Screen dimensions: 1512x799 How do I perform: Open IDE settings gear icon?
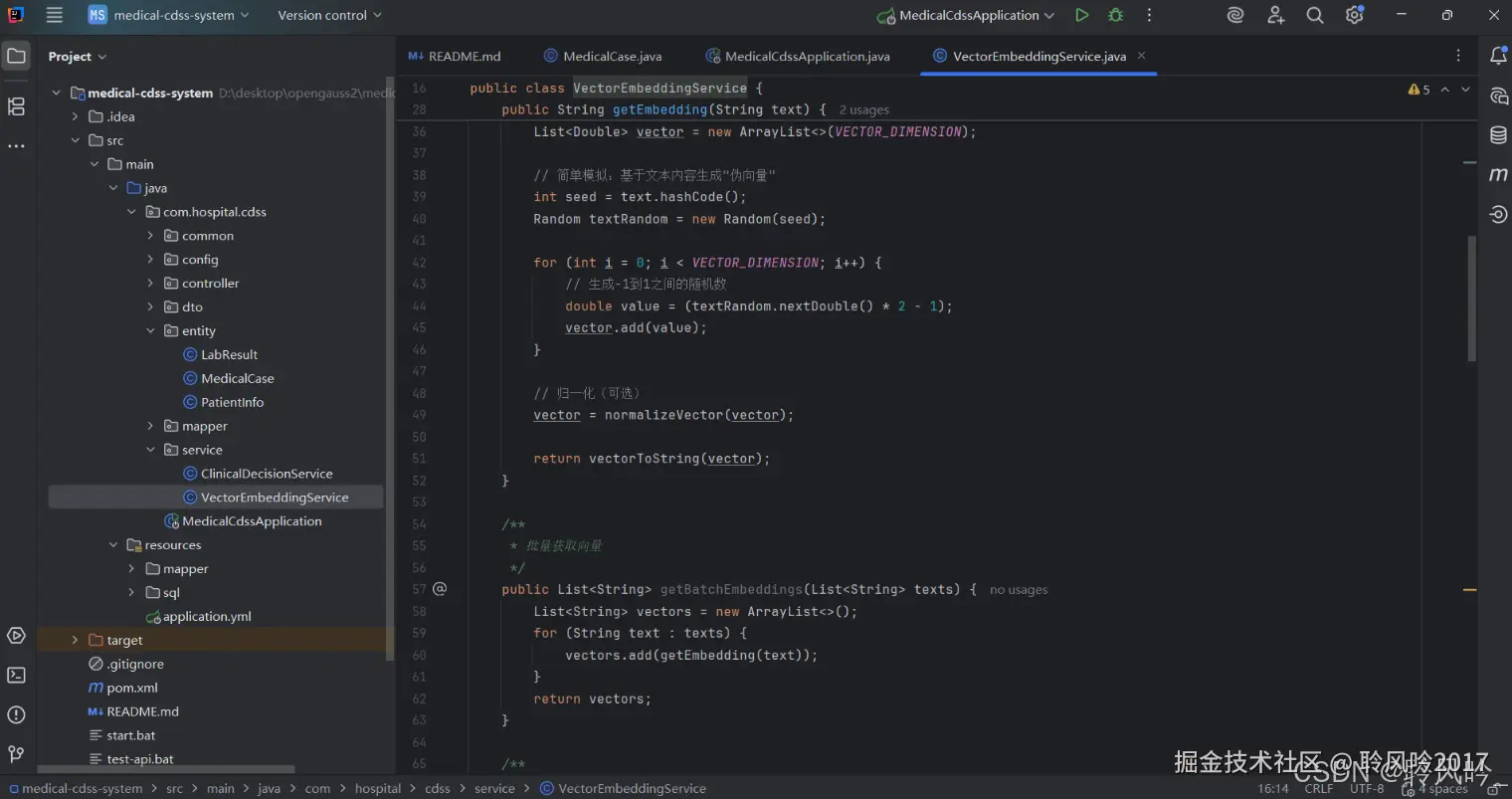click(x=1354, y=15)
